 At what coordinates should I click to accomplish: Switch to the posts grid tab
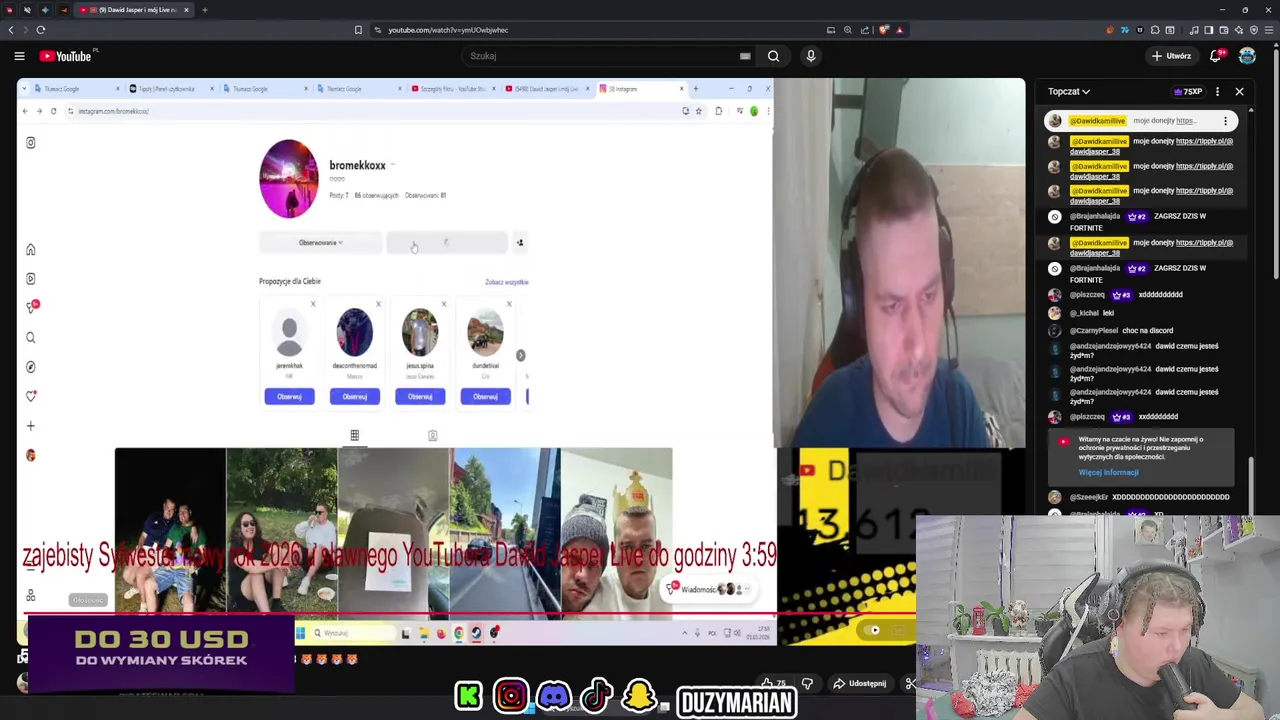point(354,436)
